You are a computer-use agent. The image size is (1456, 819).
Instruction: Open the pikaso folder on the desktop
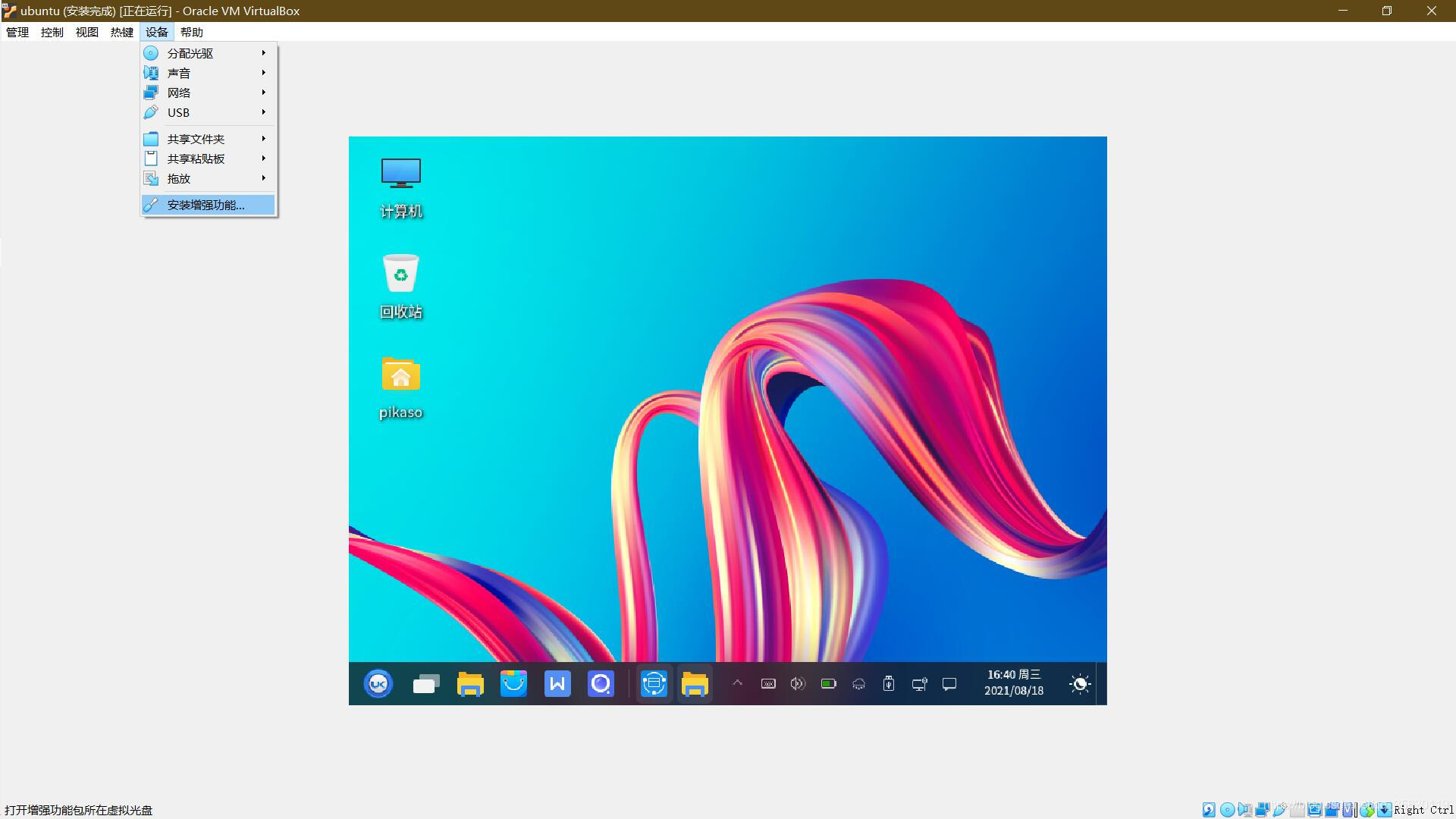[x=400, y=385]
